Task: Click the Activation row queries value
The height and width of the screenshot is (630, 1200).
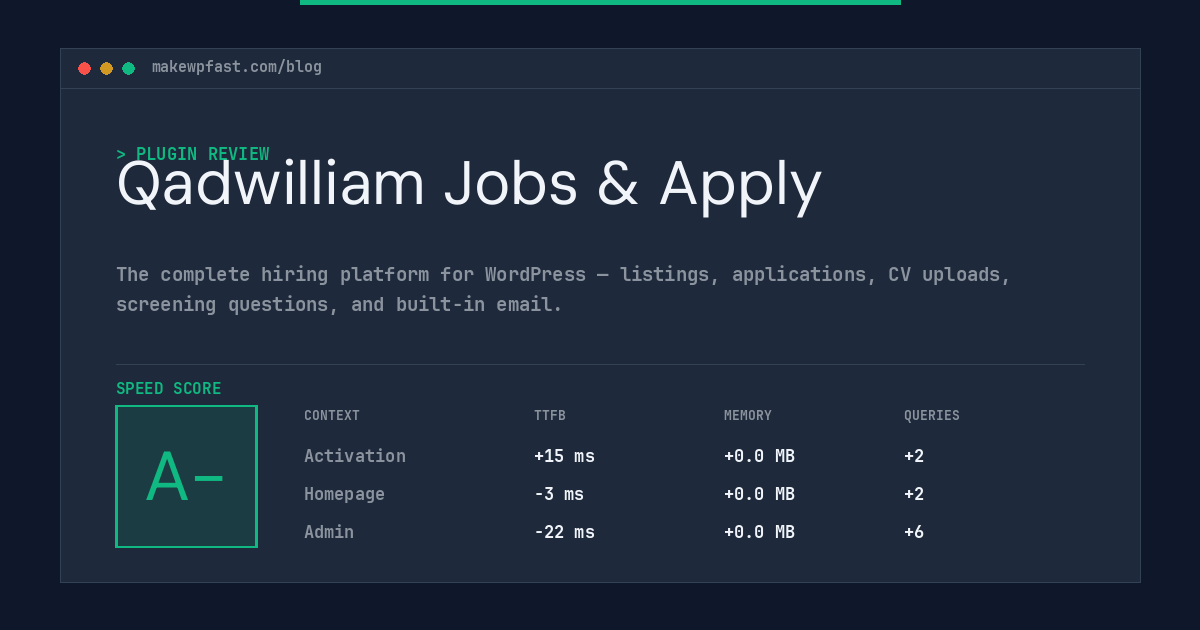Action: click(914, 456)
